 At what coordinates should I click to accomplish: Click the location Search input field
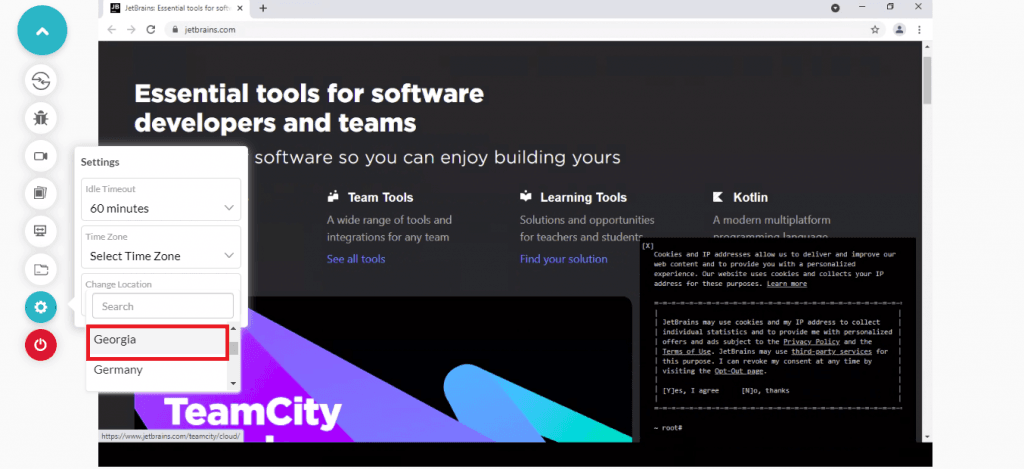(163, 306)
